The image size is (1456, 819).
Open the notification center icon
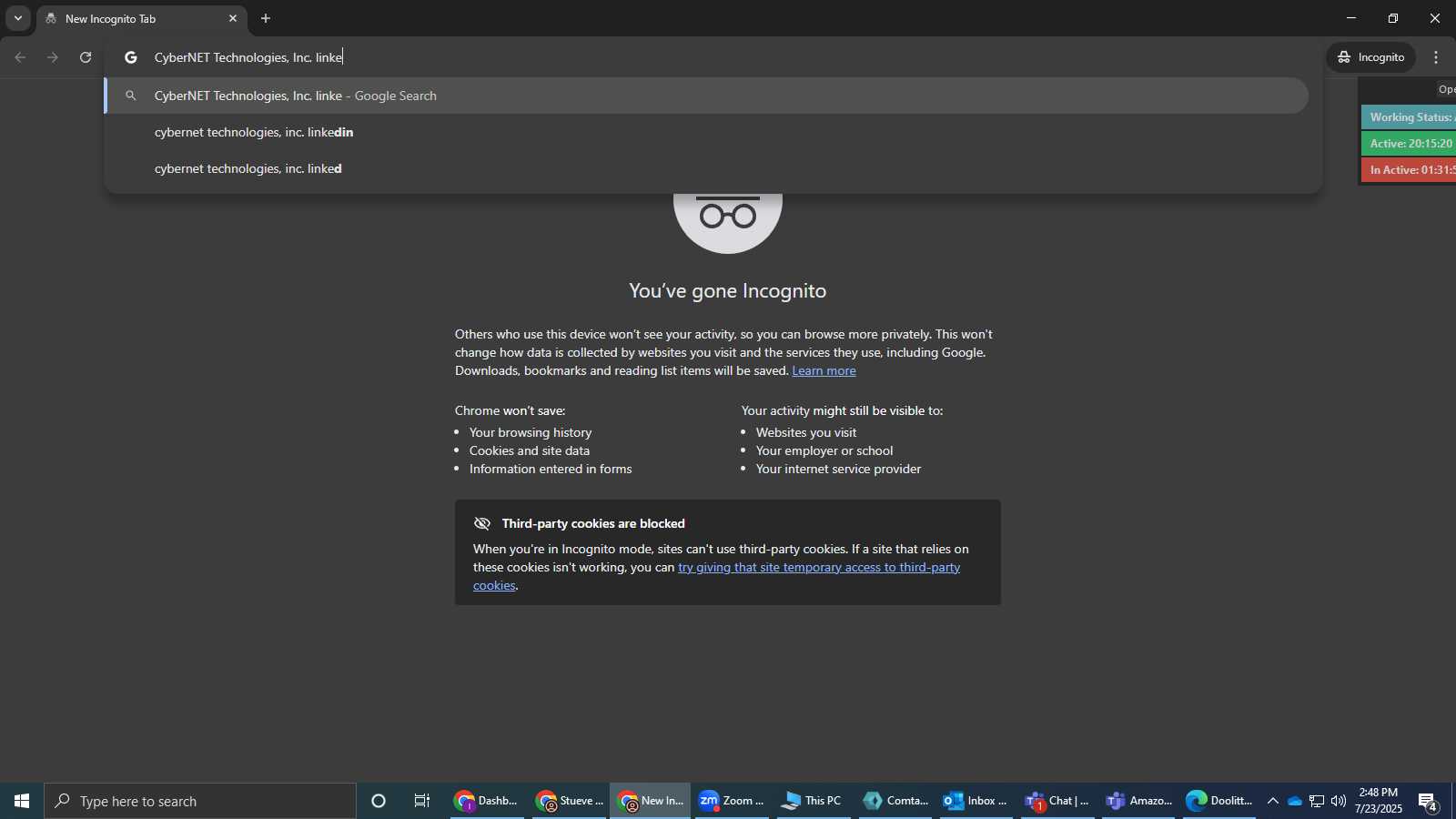(x=1428, y=802)
